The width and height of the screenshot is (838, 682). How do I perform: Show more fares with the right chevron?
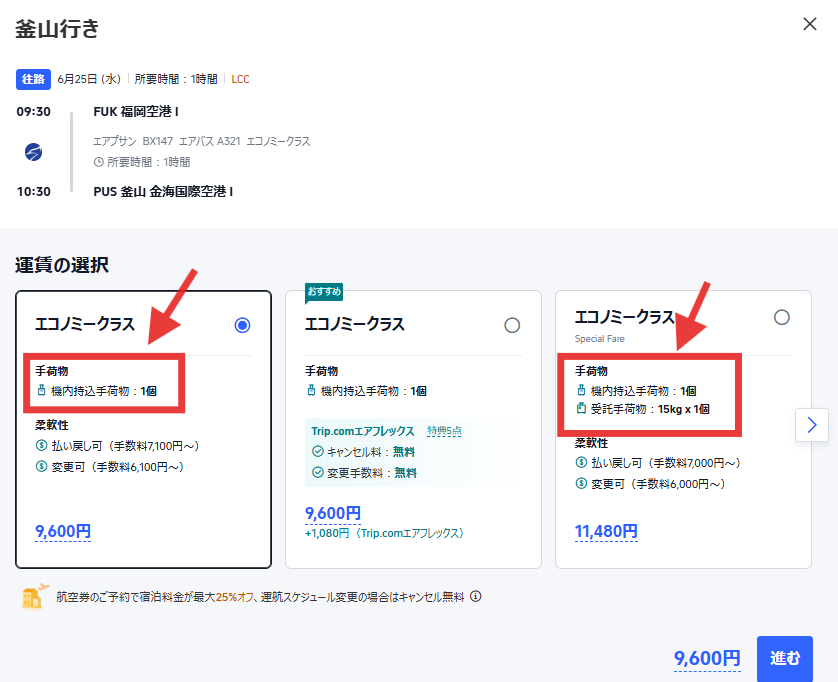pyautogui.click(x=812, y=425)
